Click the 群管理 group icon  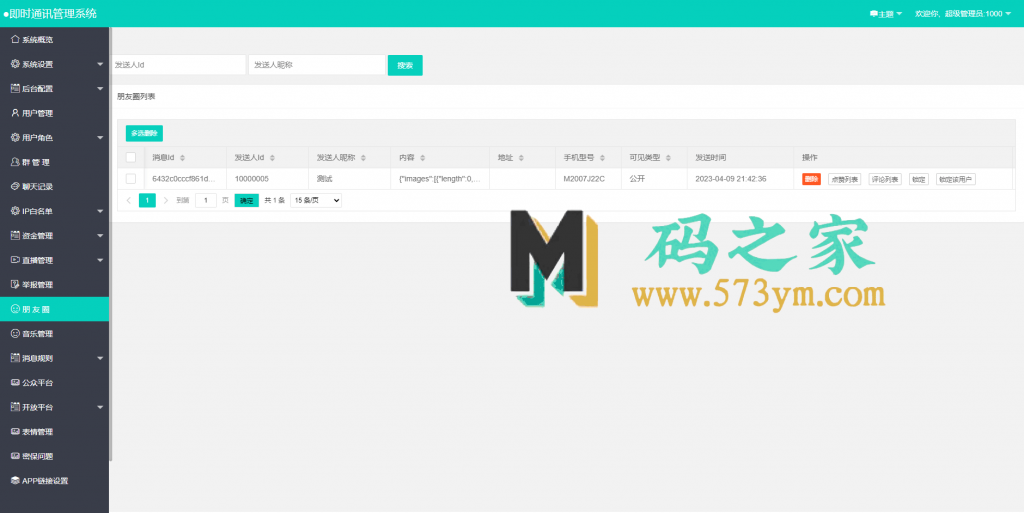click(x=15, y=162)
